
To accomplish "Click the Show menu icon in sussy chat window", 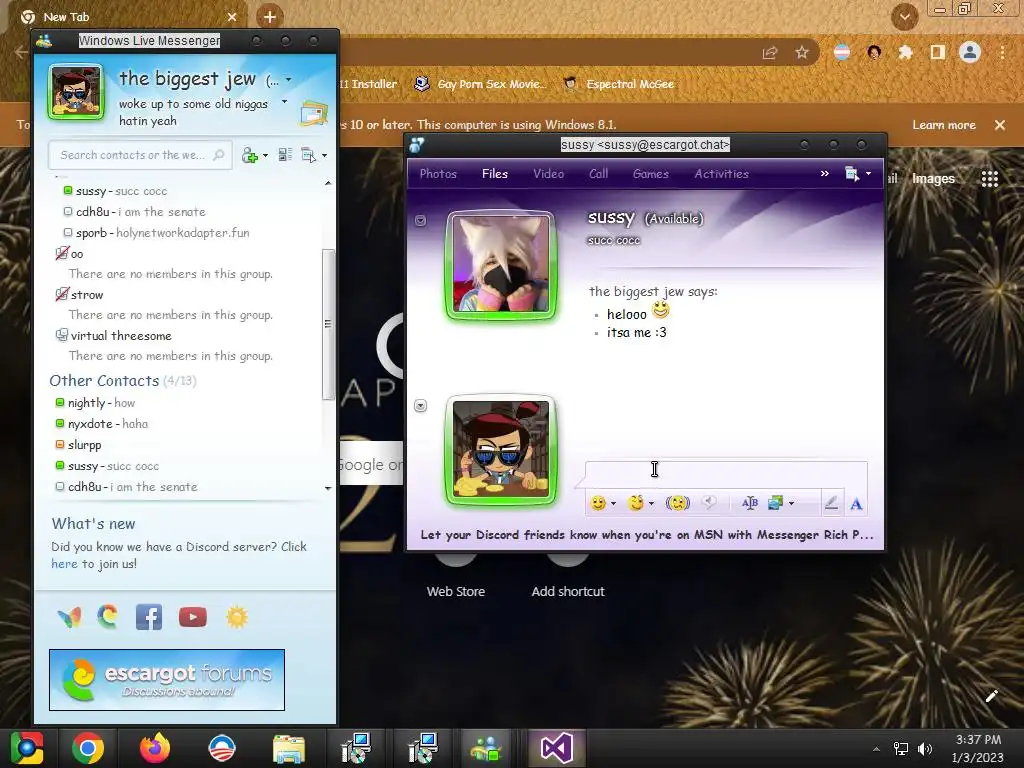I will pyautogui.click(x=852, y=174).
